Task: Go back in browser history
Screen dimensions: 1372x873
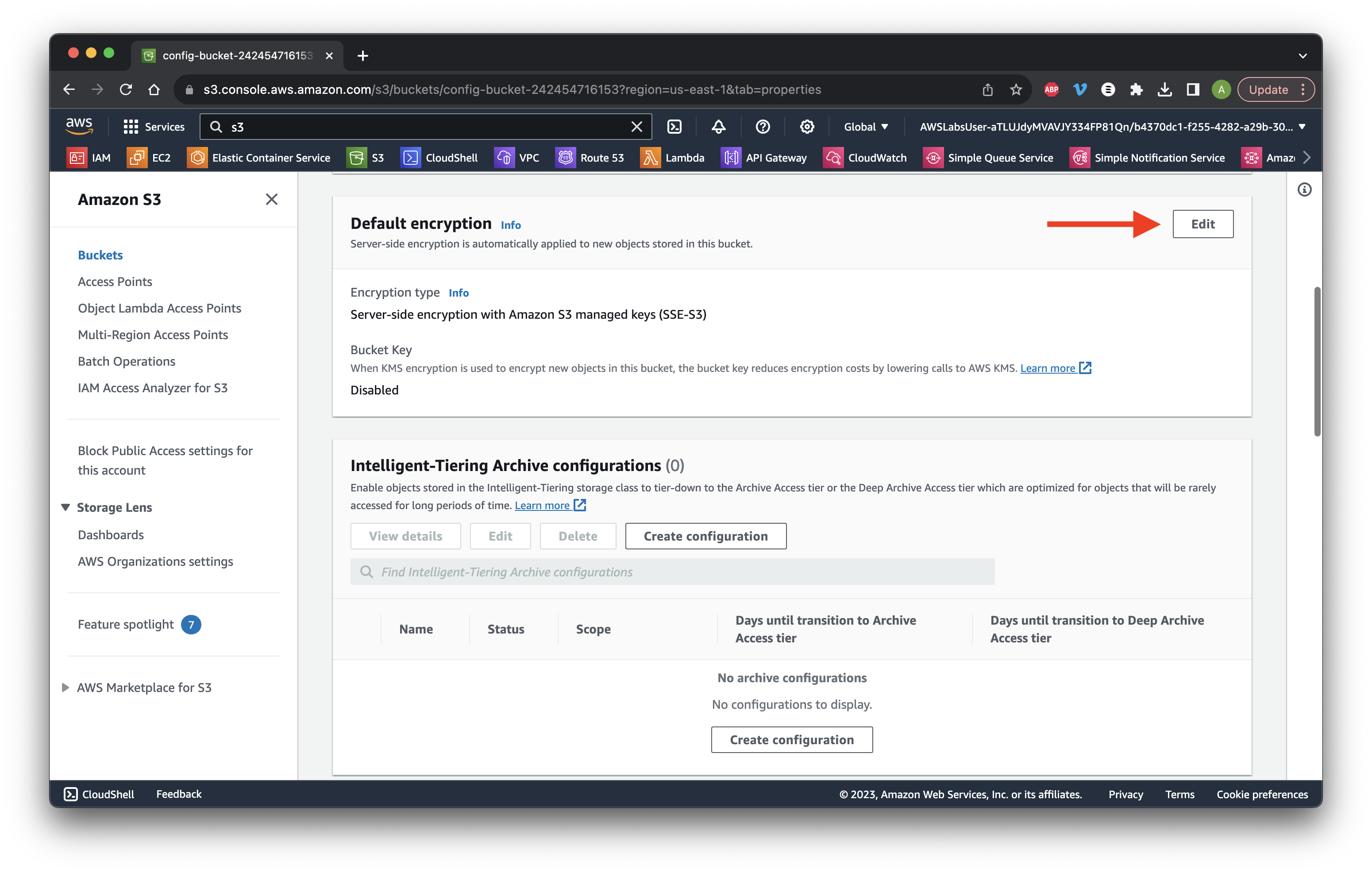Action: pyautogui.click(x=69, y=89)
